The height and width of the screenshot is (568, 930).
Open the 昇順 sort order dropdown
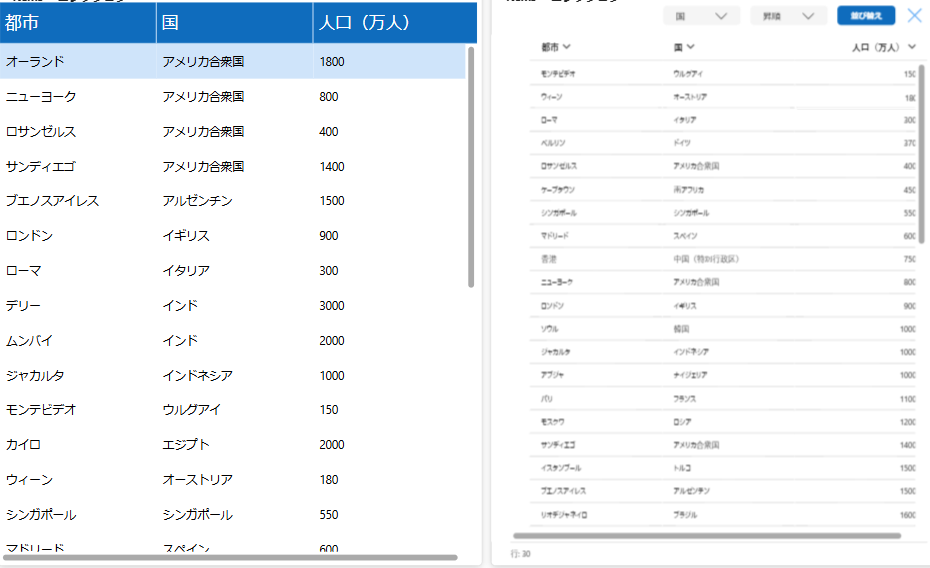tap(788, 16)
